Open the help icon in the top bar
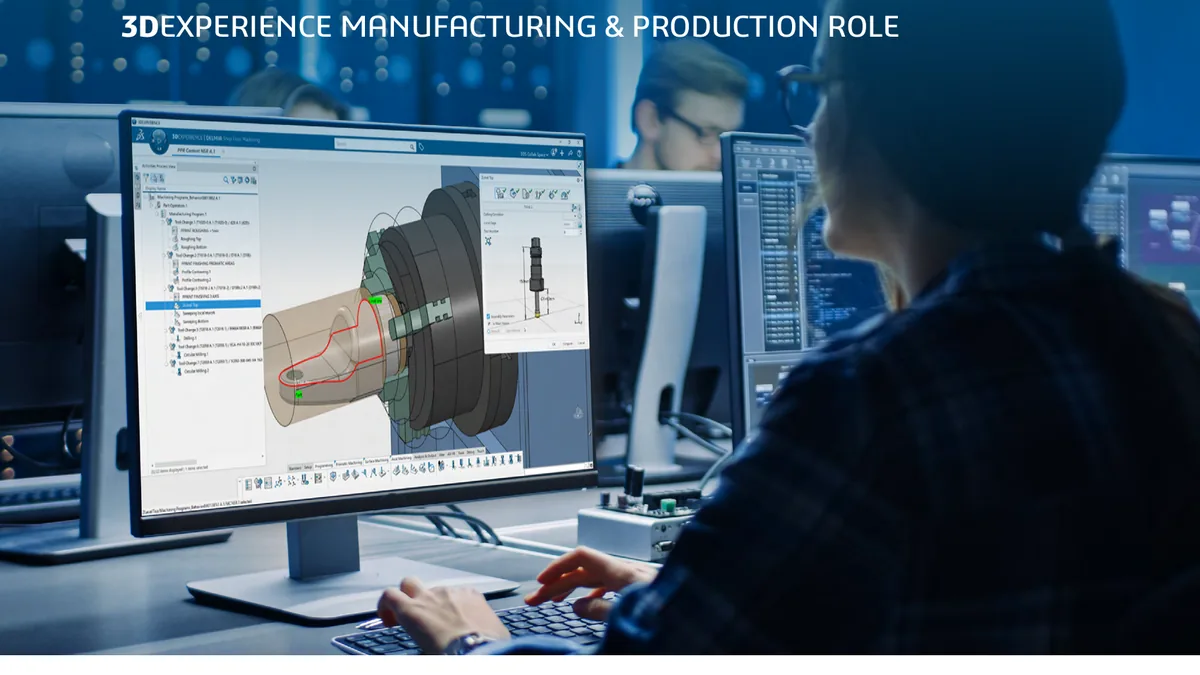This screenshot has width=1200, height=675. [x=579, y=153]
